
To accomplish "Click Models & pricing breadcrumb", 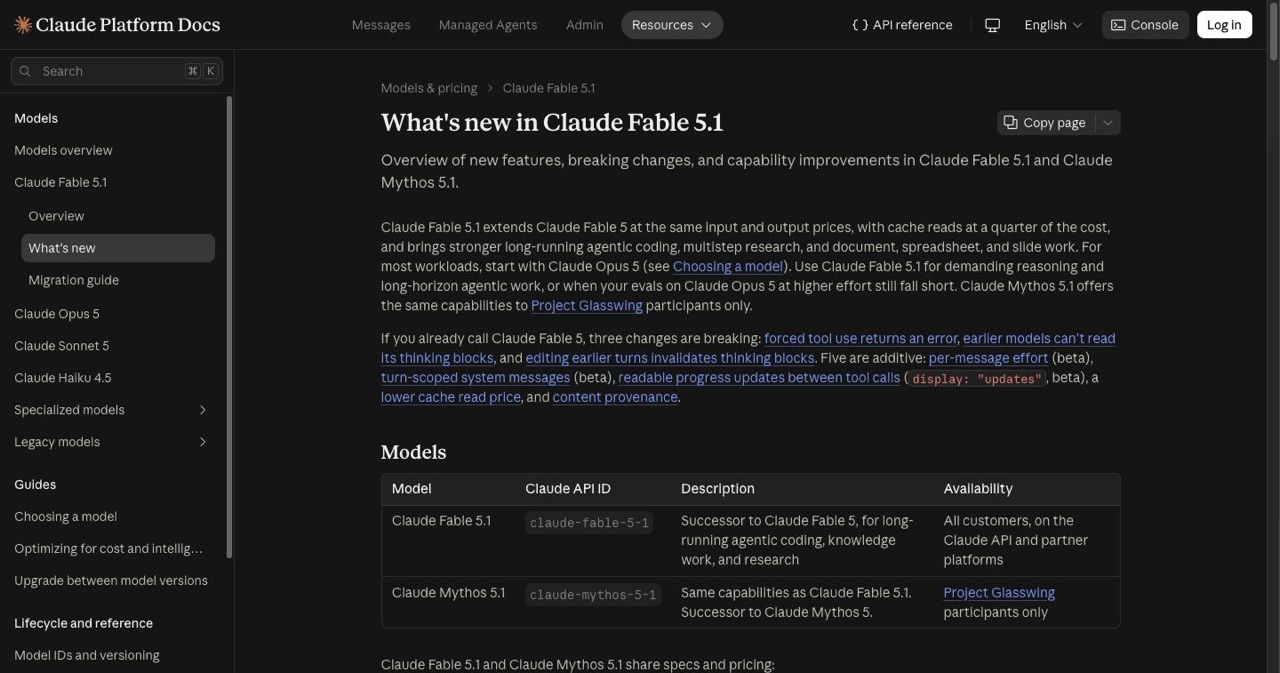I will [x=429, y=88].
